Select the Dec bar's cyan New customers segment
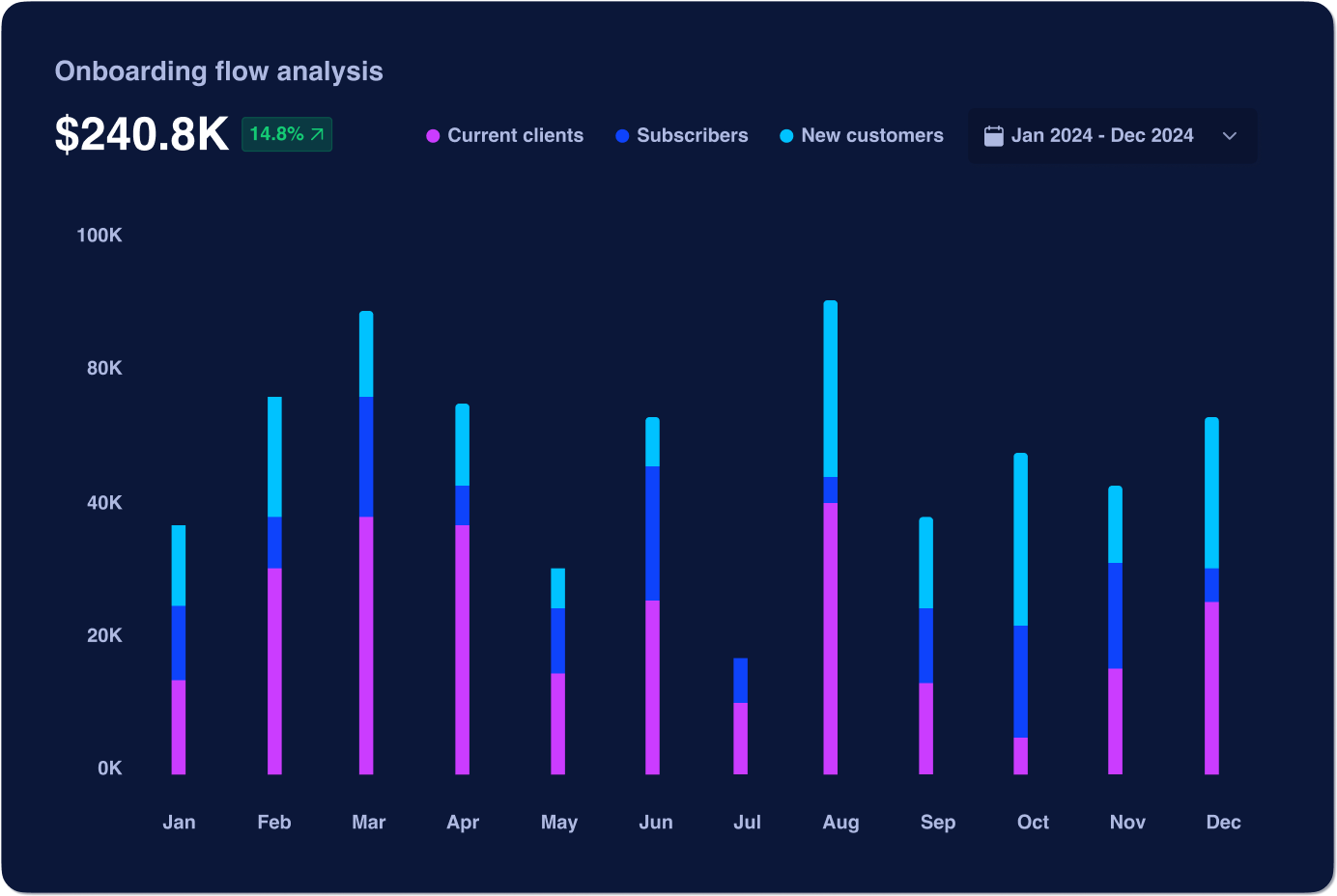Image resolution: width=1337 pixels, height=896 pixels. tap(1211, 493)
